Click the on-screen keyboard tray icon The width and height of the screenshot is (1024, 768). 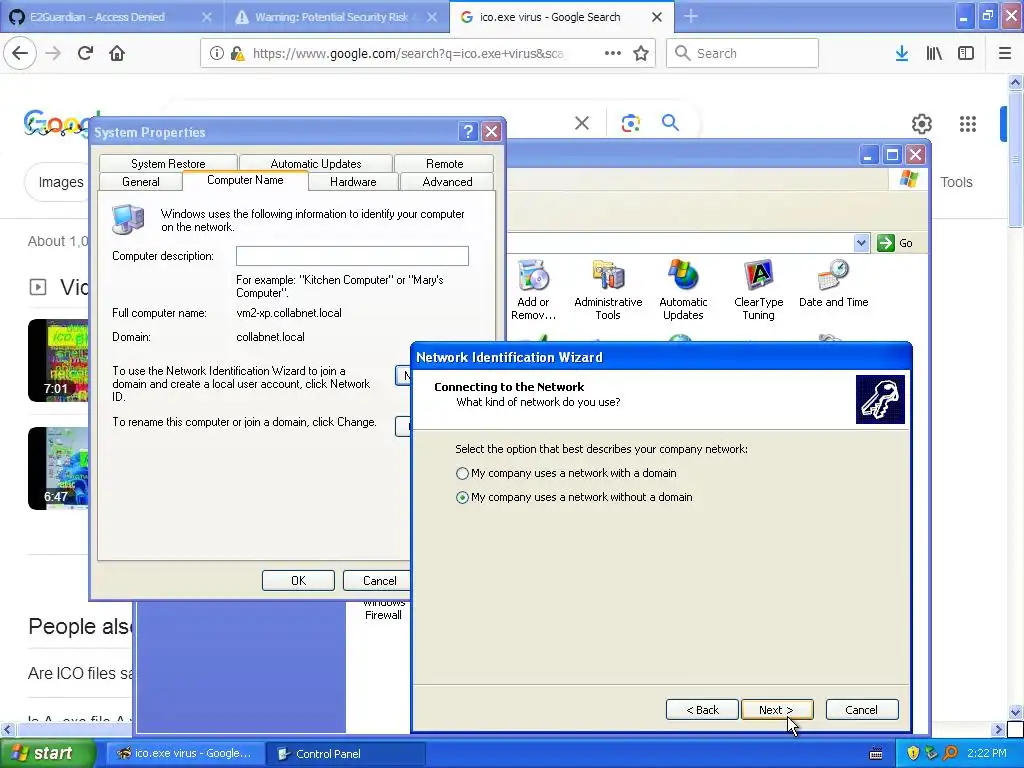(876, 754)
